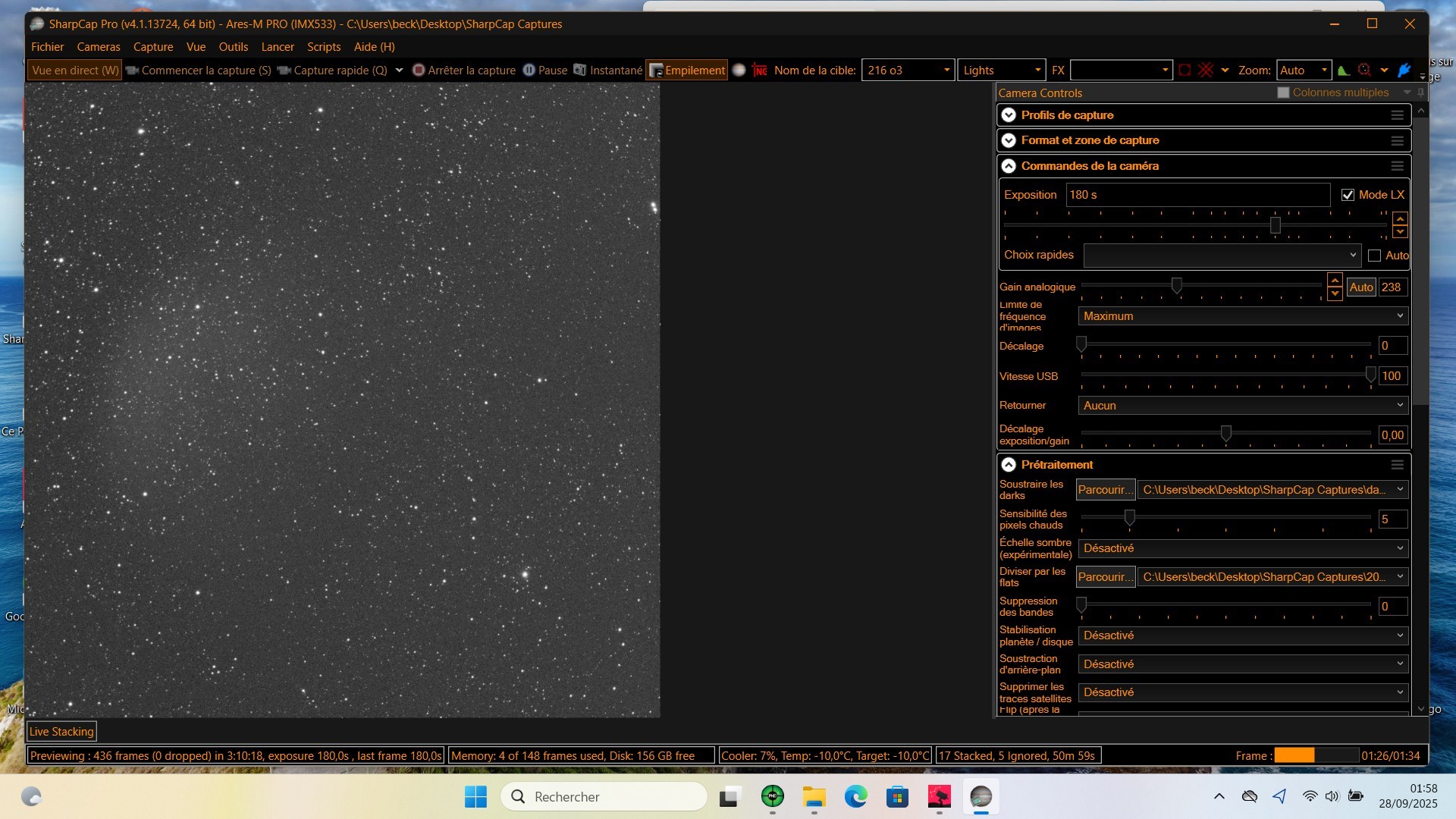Image resolution: width=1456 pixels, height=819 pixels.
Task: Open the Retourner dropdown showing Aucun
Action: click(1243, 406)
